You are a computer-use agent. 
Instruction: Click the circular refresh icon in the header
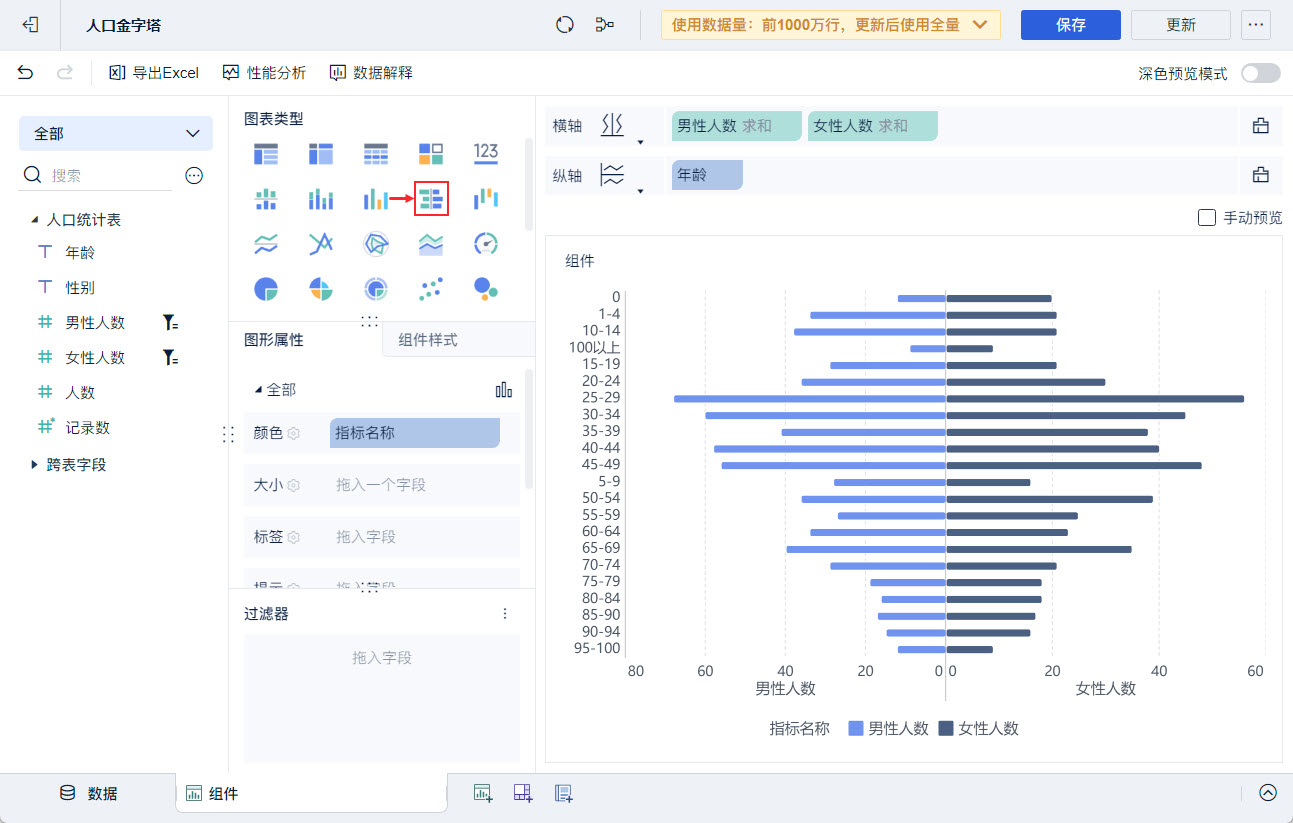[565, 25]
